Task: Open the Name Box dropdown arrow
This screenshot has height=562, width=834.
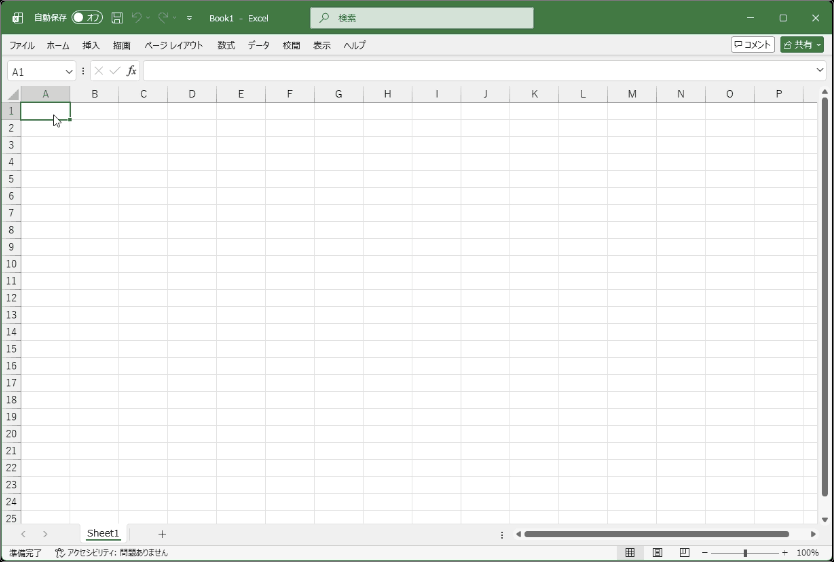Action: pos(69,71)
